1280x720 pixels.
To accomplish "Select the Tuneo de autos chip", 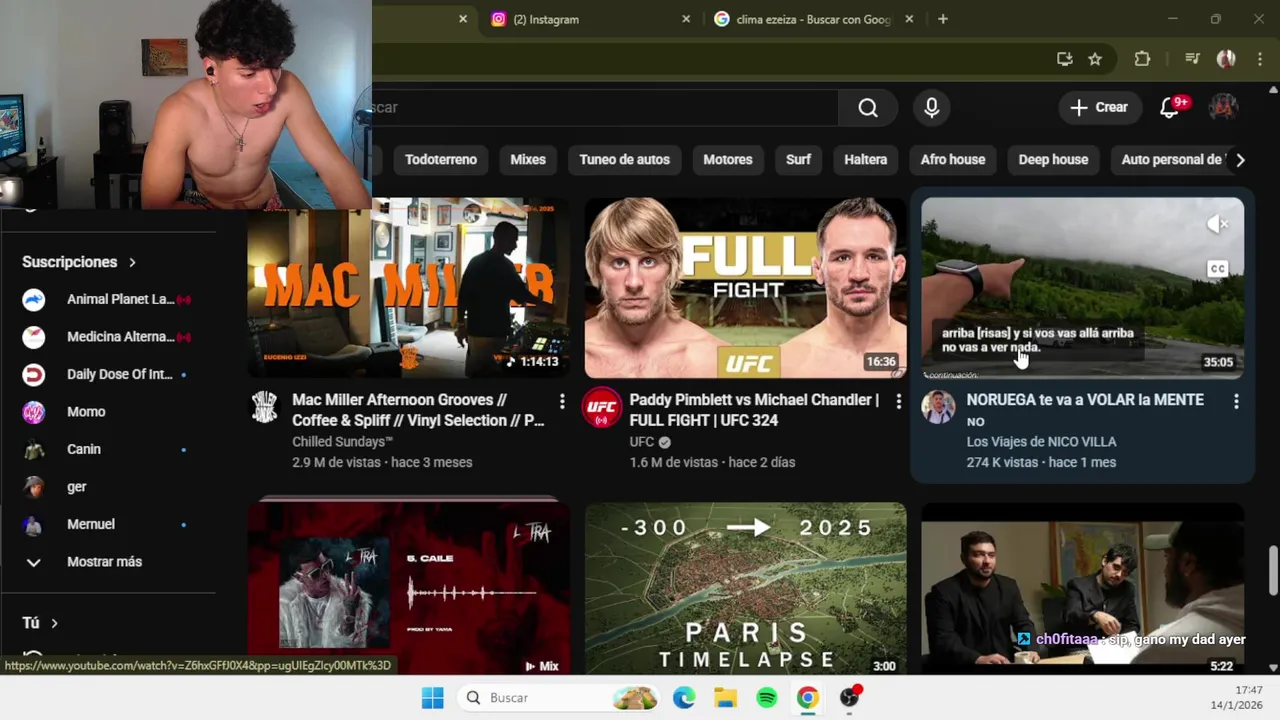I will tap(624, 160).
